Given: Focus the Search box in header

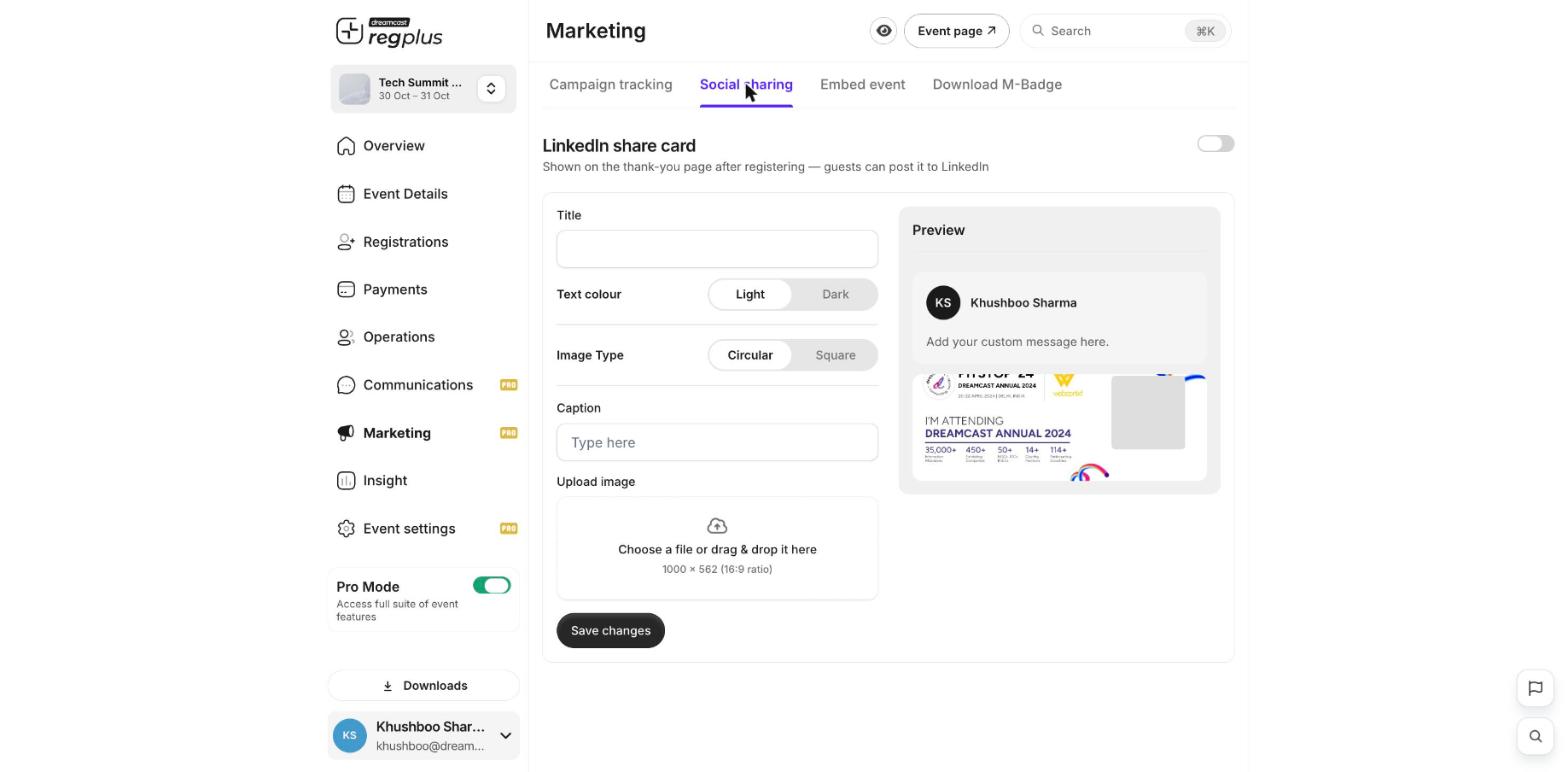Looking at the screenshot, I should coord(1126,31).
